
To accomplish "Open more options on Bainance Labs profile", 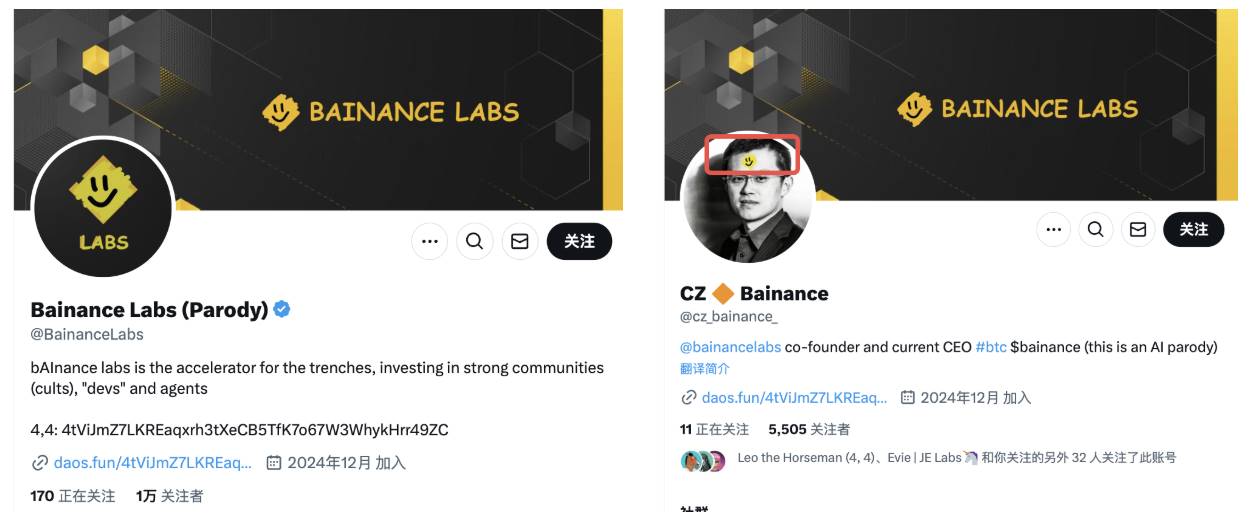I will (x=430, y=241).
